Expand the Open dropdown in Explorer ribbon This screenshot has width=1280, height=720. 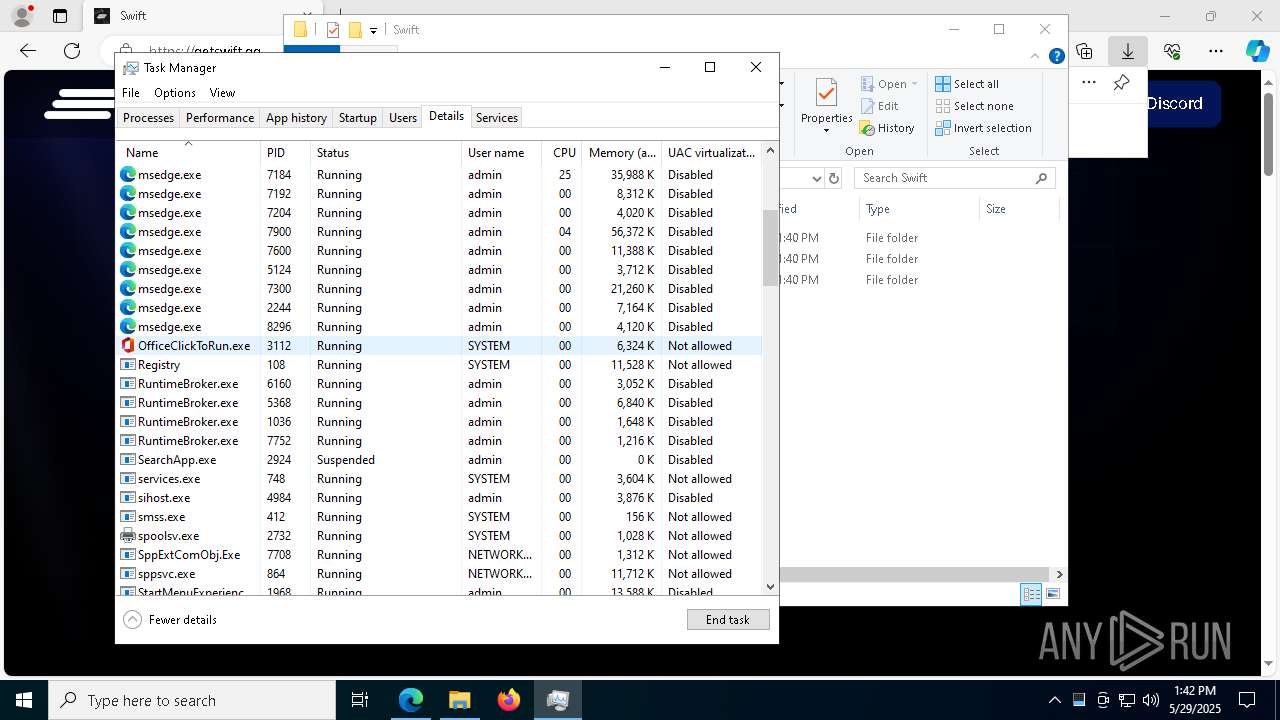point(914,84)
